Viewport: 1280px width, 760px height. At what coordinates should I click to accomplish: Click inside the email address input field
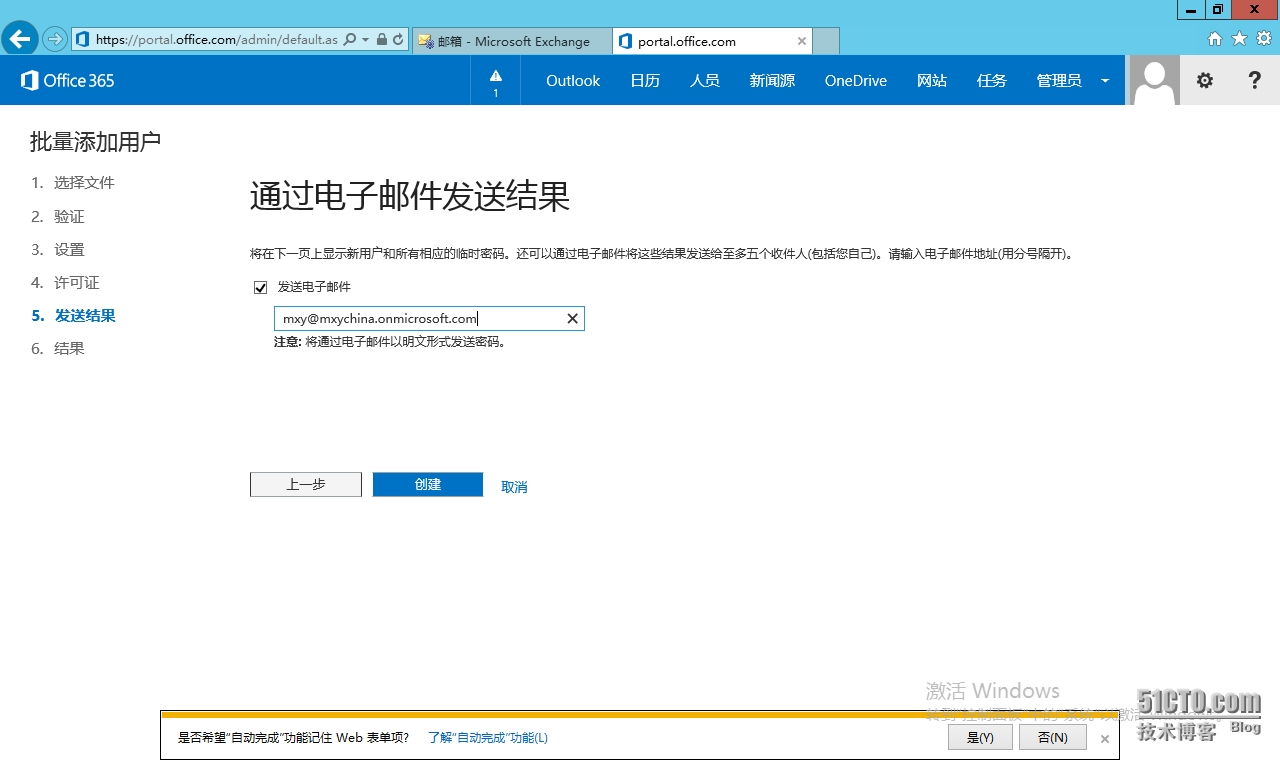pos(420,318)
